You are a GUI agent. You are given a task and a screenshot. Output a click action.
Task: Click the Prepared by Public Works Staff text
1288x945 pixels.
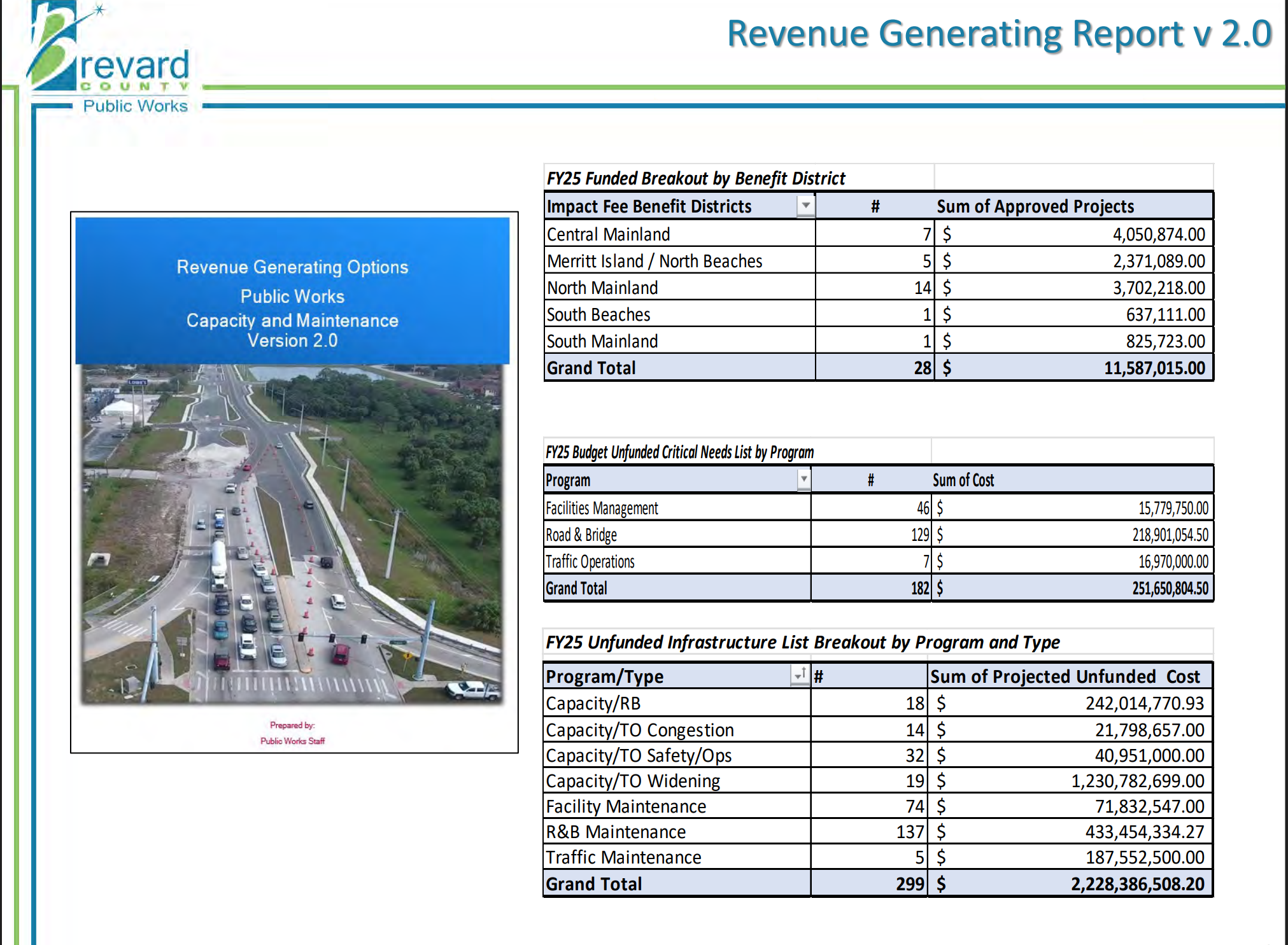(x=292, y=733)
